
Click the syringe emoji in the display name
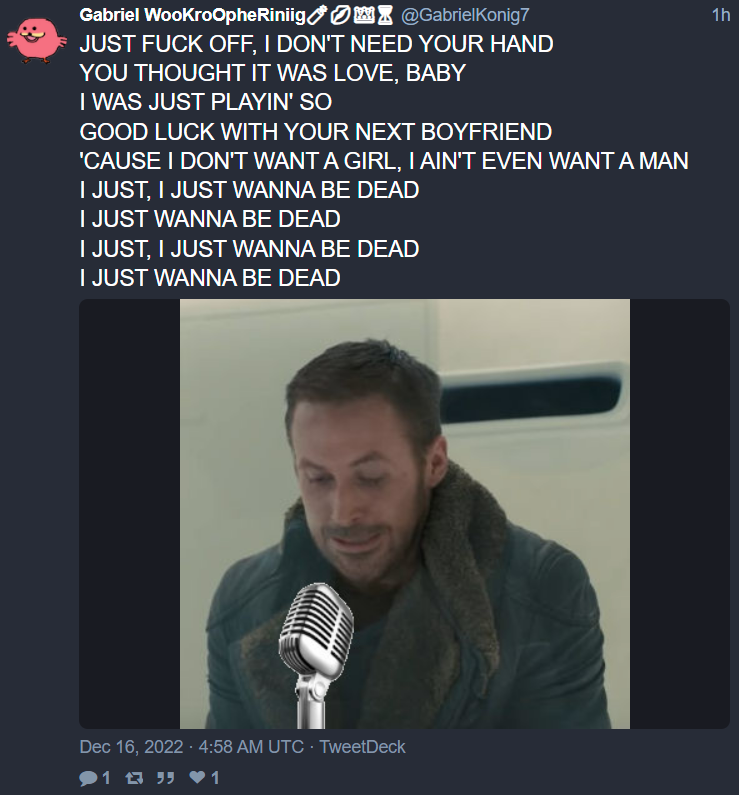[316, 16]
